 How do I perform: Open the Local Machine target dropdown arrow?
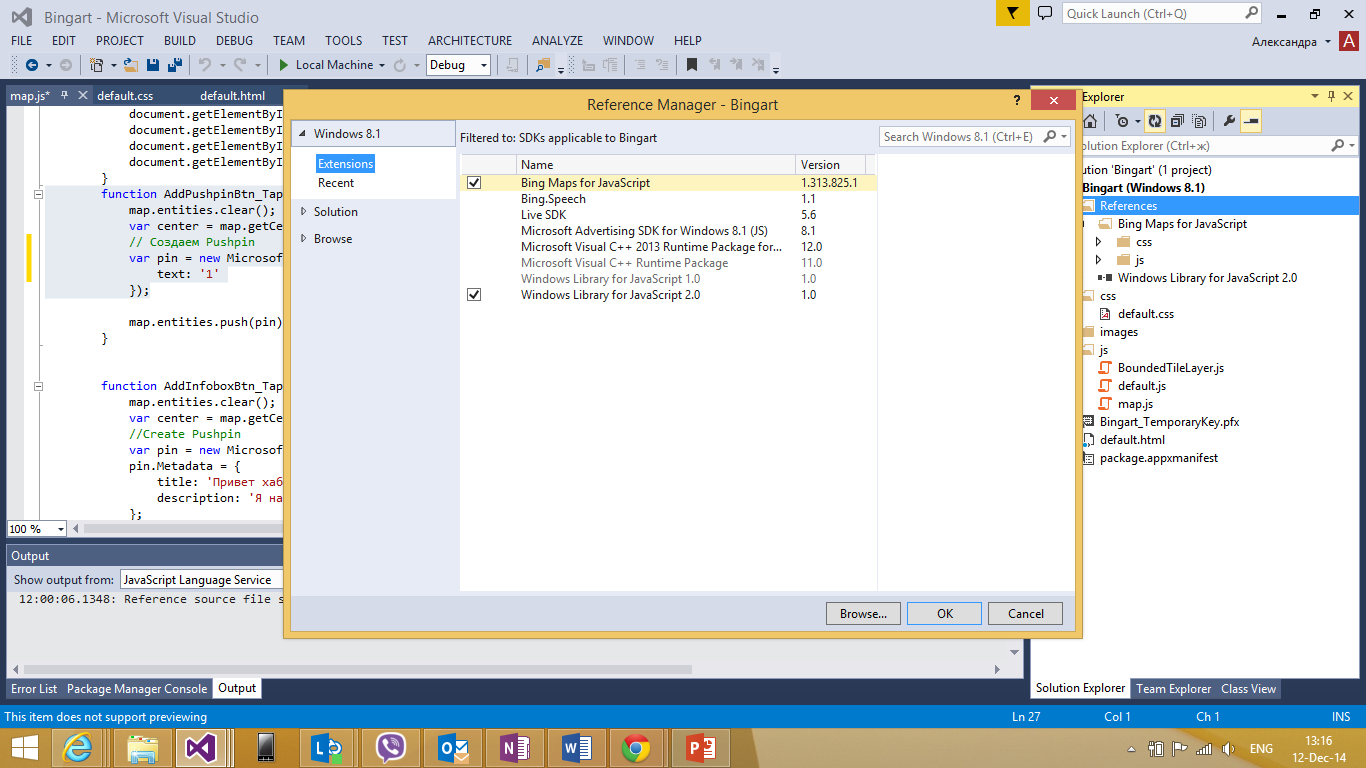(382, 66)
